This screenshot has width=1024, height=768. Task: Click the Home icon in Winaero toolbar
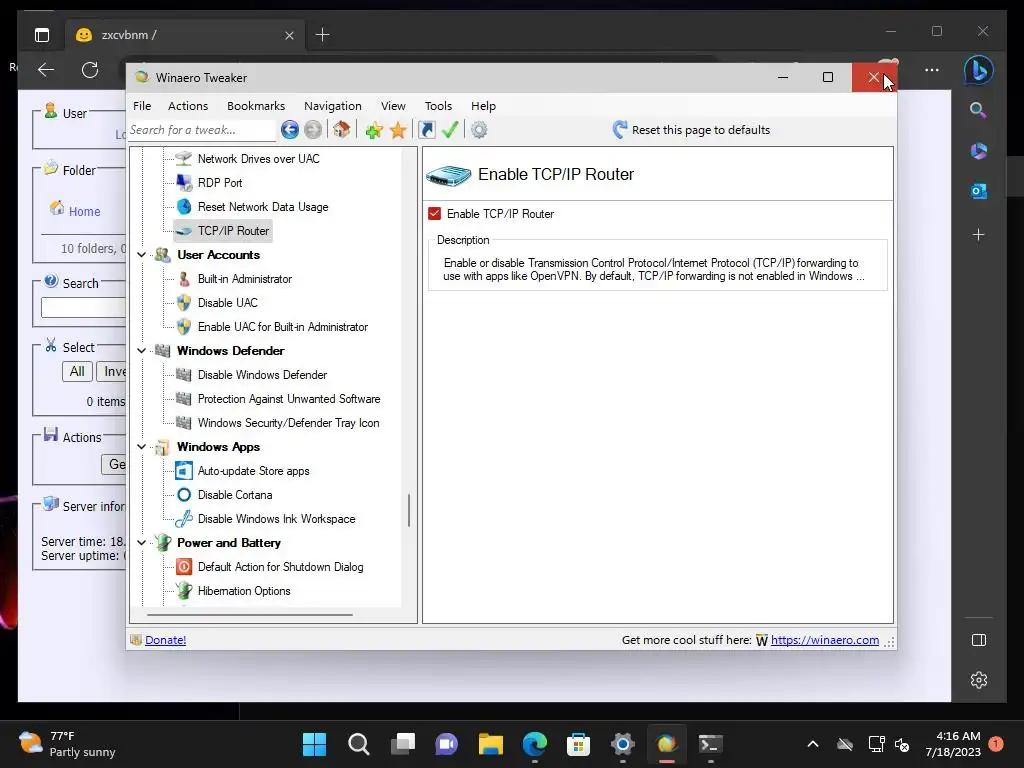click(341, 129)
